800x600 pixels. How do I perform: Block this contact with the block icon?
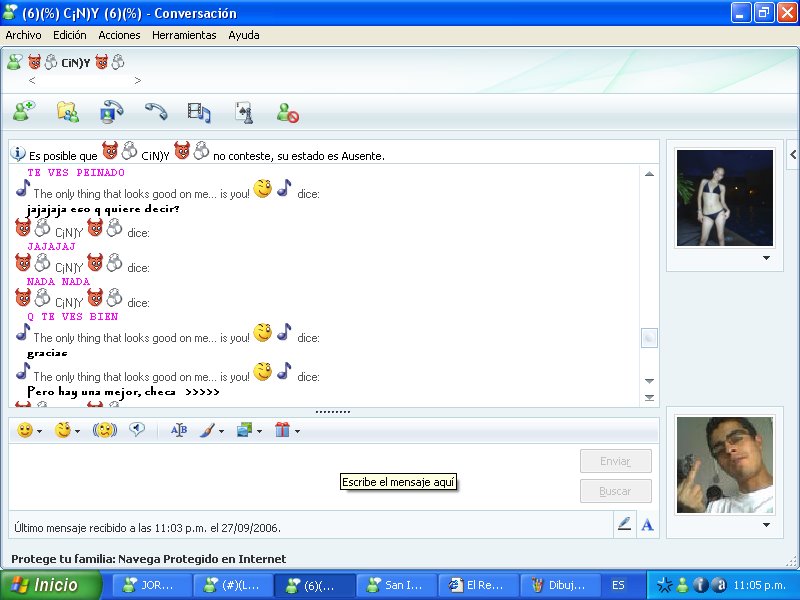pyautogui.click(x=288, y=113)
